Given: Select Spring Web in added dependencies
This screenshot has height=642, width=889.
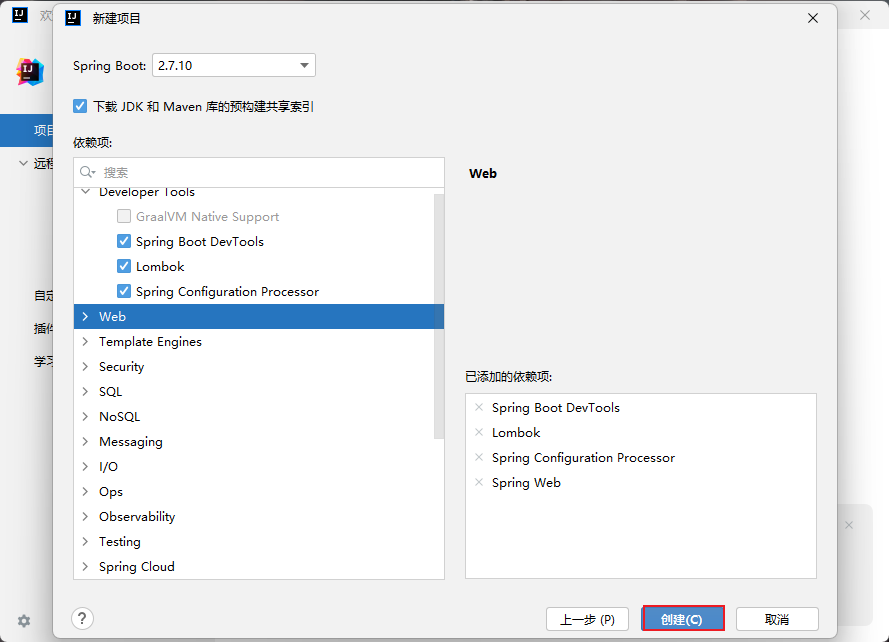Looking at the screenshot, I should coord(526,483).
